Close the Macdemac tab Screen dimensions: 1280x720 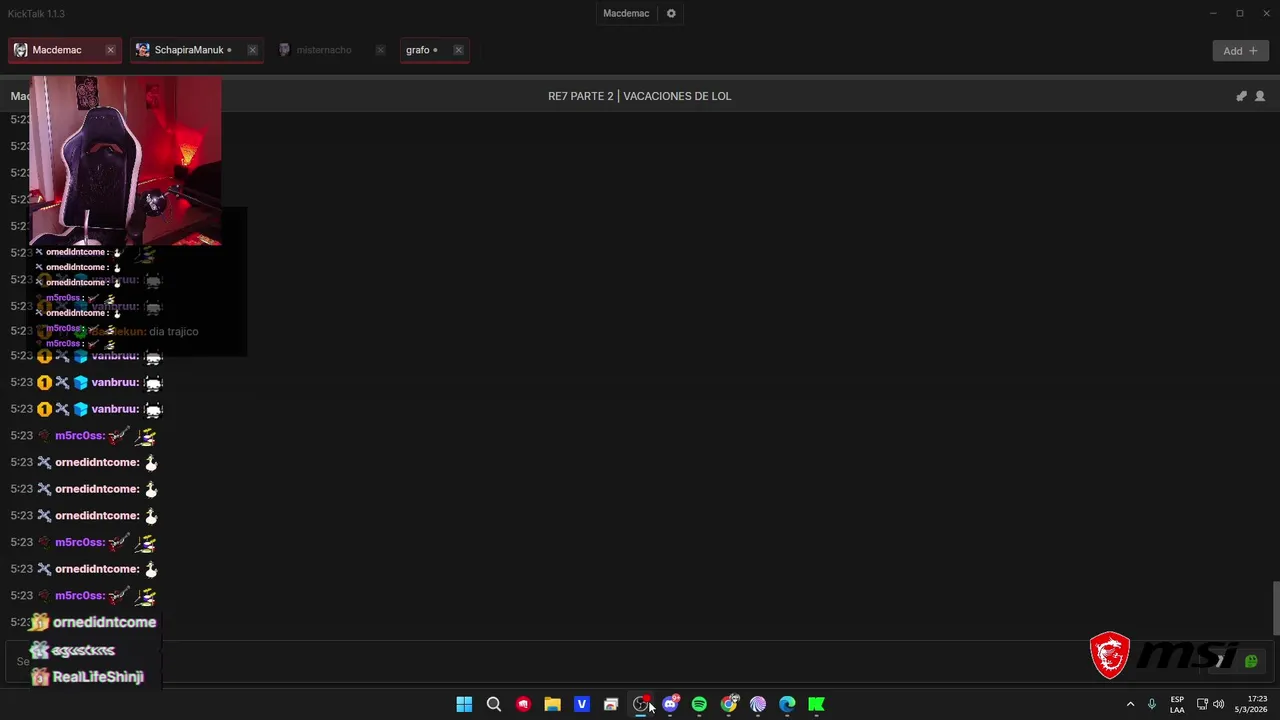(x=110, y=50)
